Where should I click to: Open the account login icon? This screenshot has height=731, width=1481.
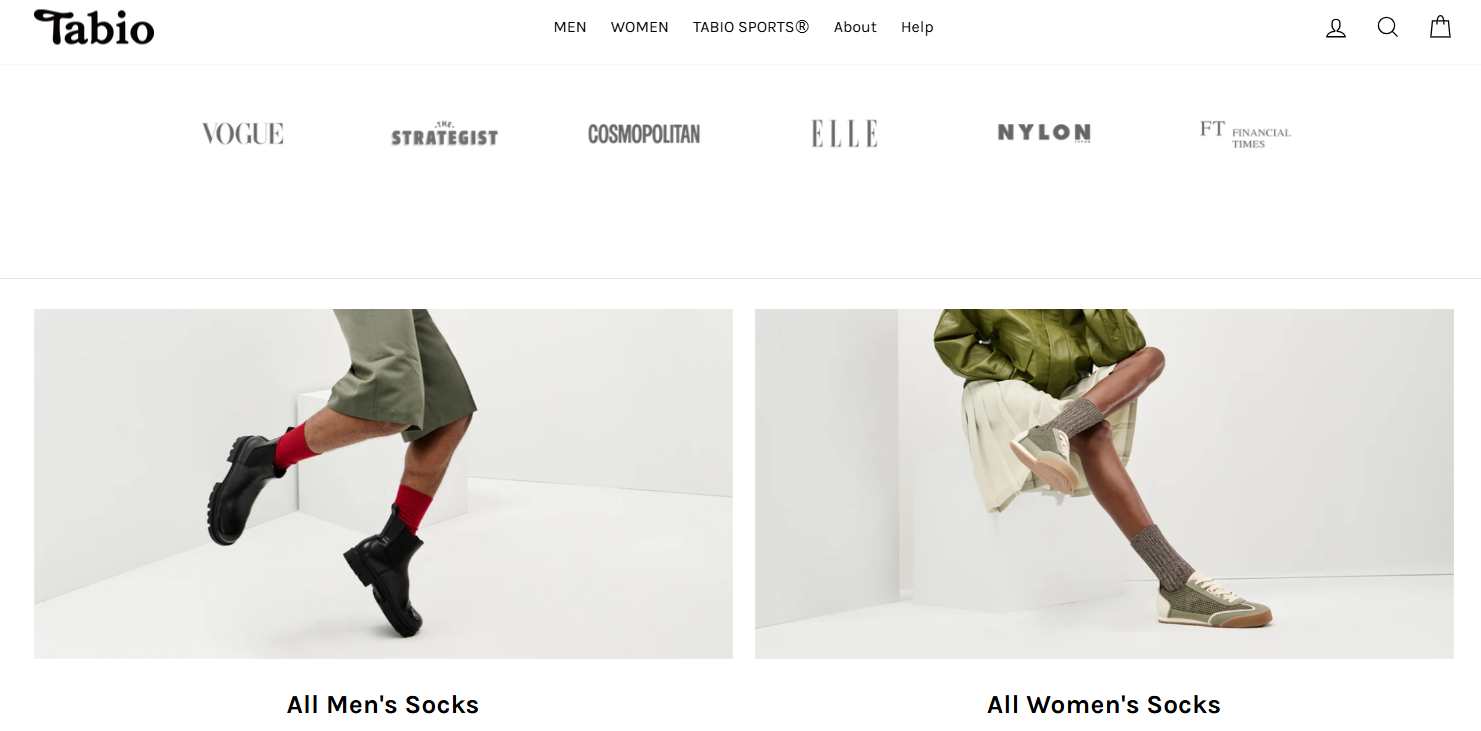(x=1336, y=28)
